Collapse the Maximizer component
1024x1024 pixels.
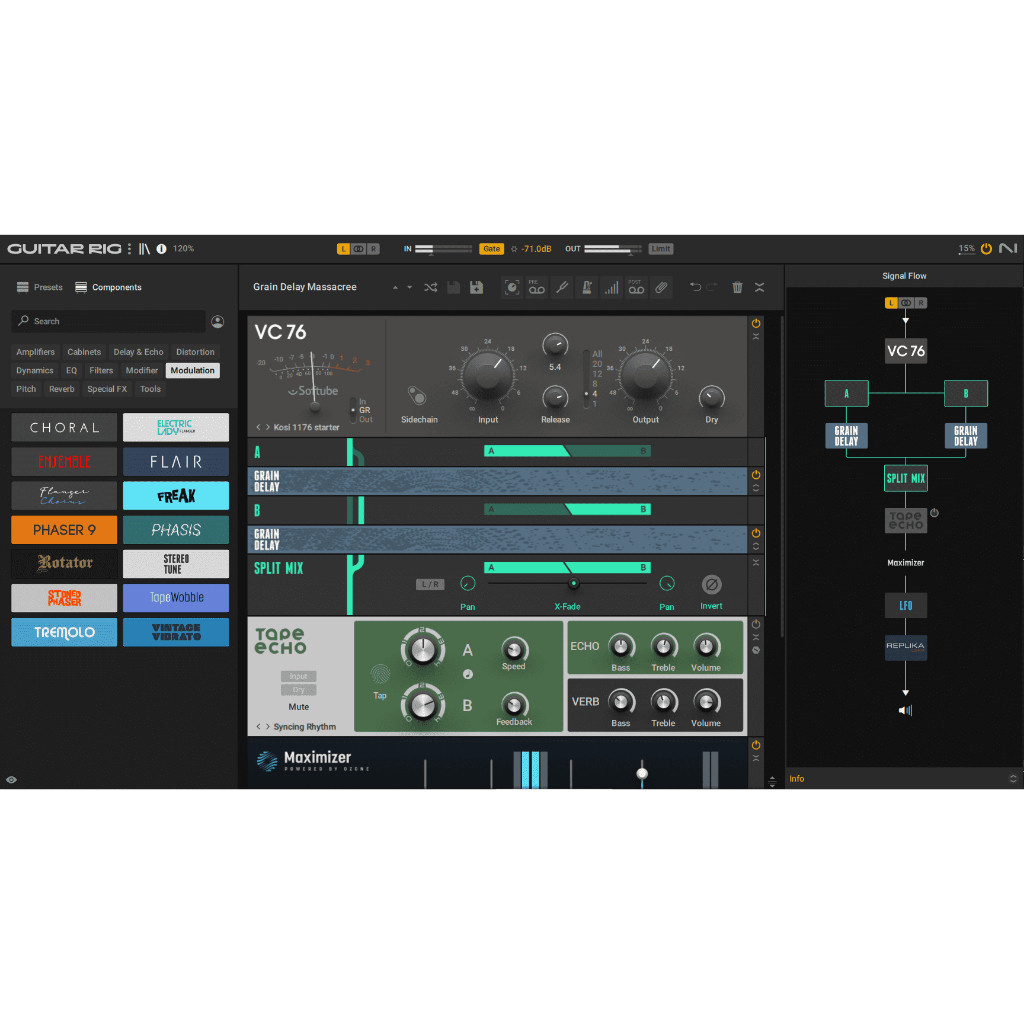(x=756, y=758)
